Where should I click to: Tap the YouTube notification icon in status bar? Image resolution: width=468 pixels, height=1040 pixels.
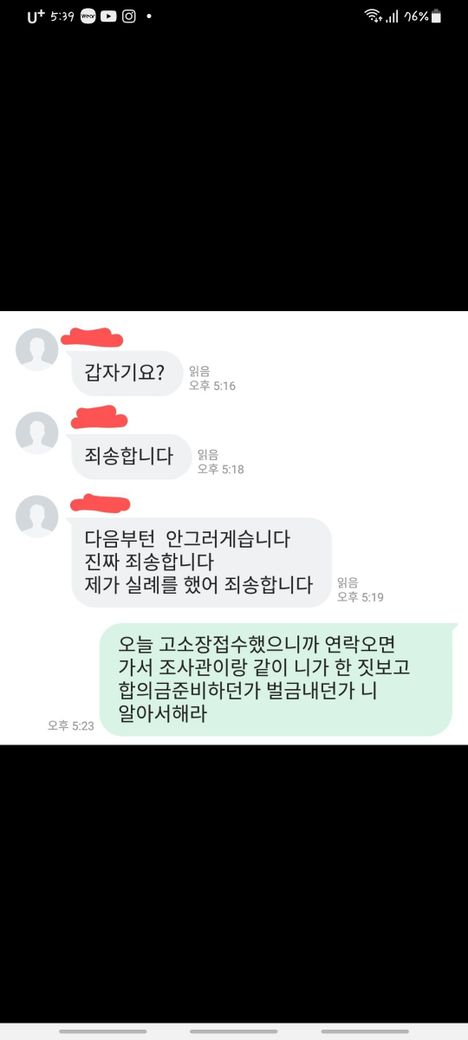(x=108, y=17)
